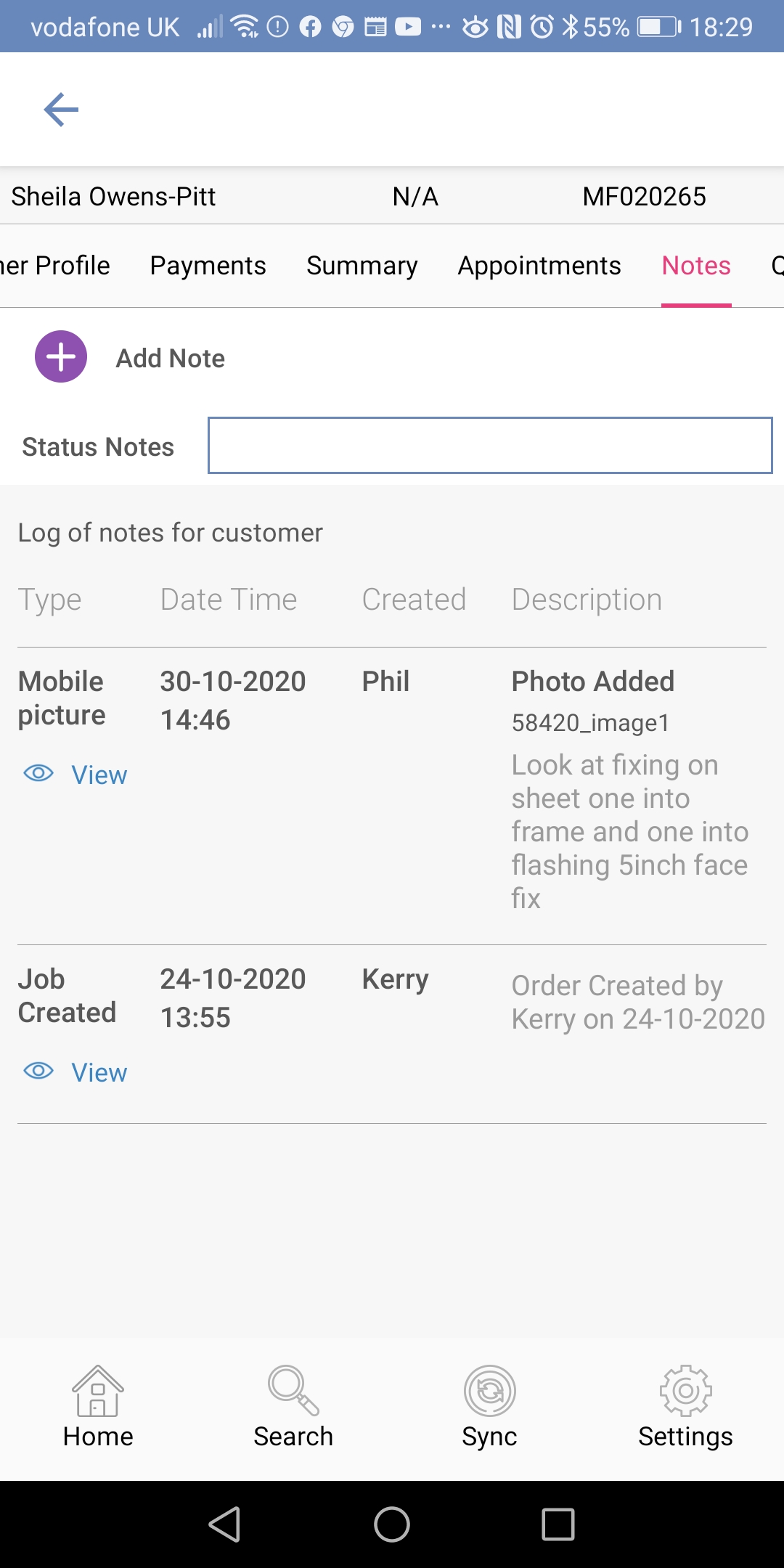Open Android recent apps square
This screenshot has width=784, height=1568.
pos(558,1524)
